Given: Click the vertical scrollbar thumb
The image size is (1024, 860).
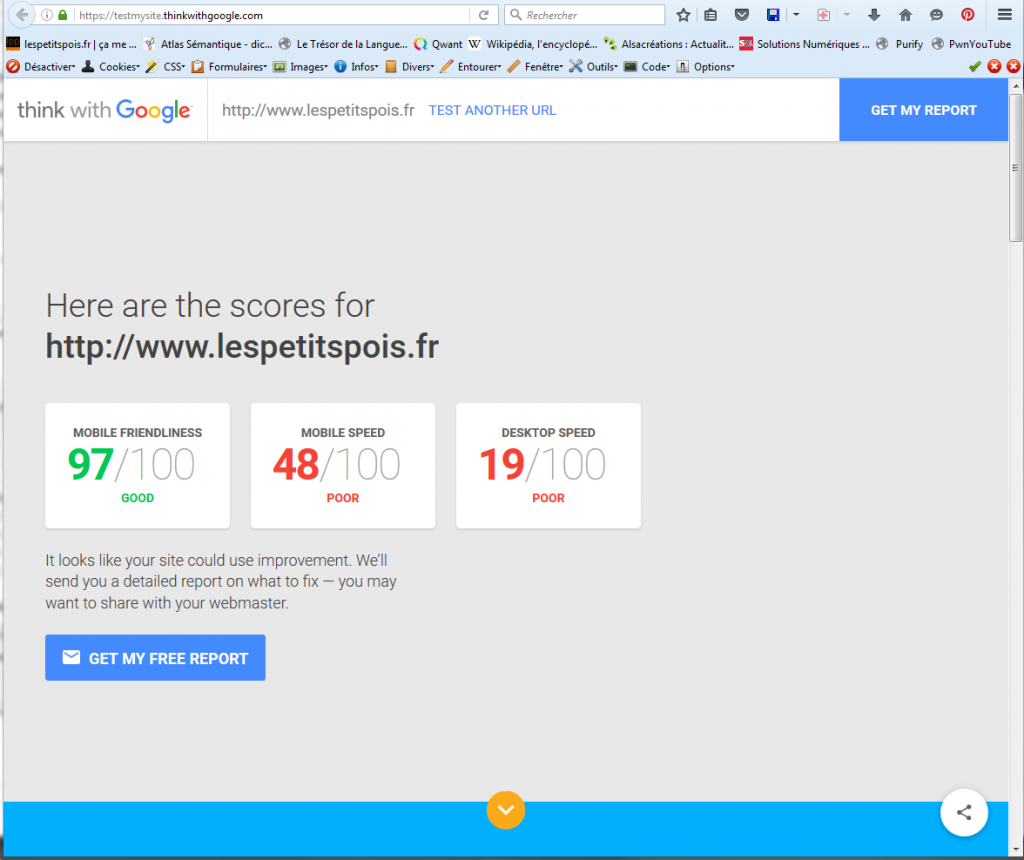Looking at the screenshot, I should [x=1016, y=168].
